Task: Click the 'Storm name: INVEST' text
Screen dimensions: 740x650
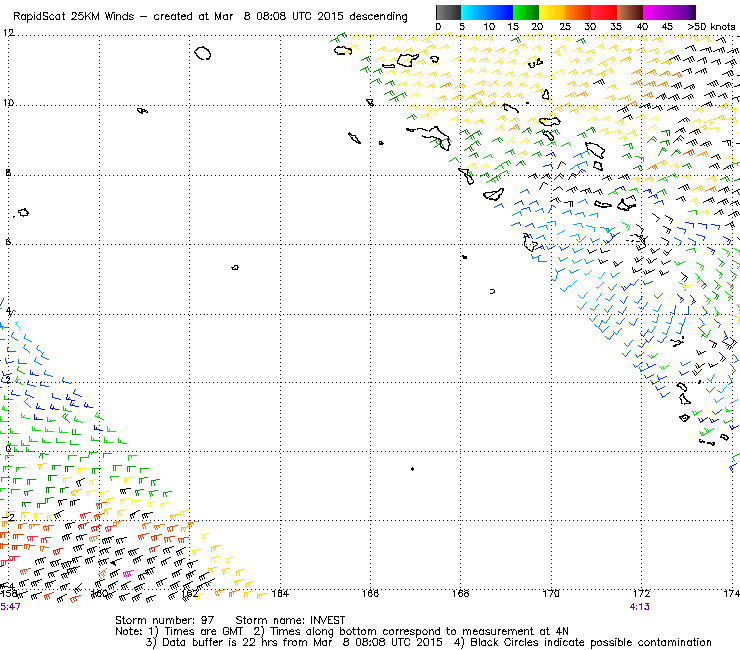Action: click(x=290, y=620)
